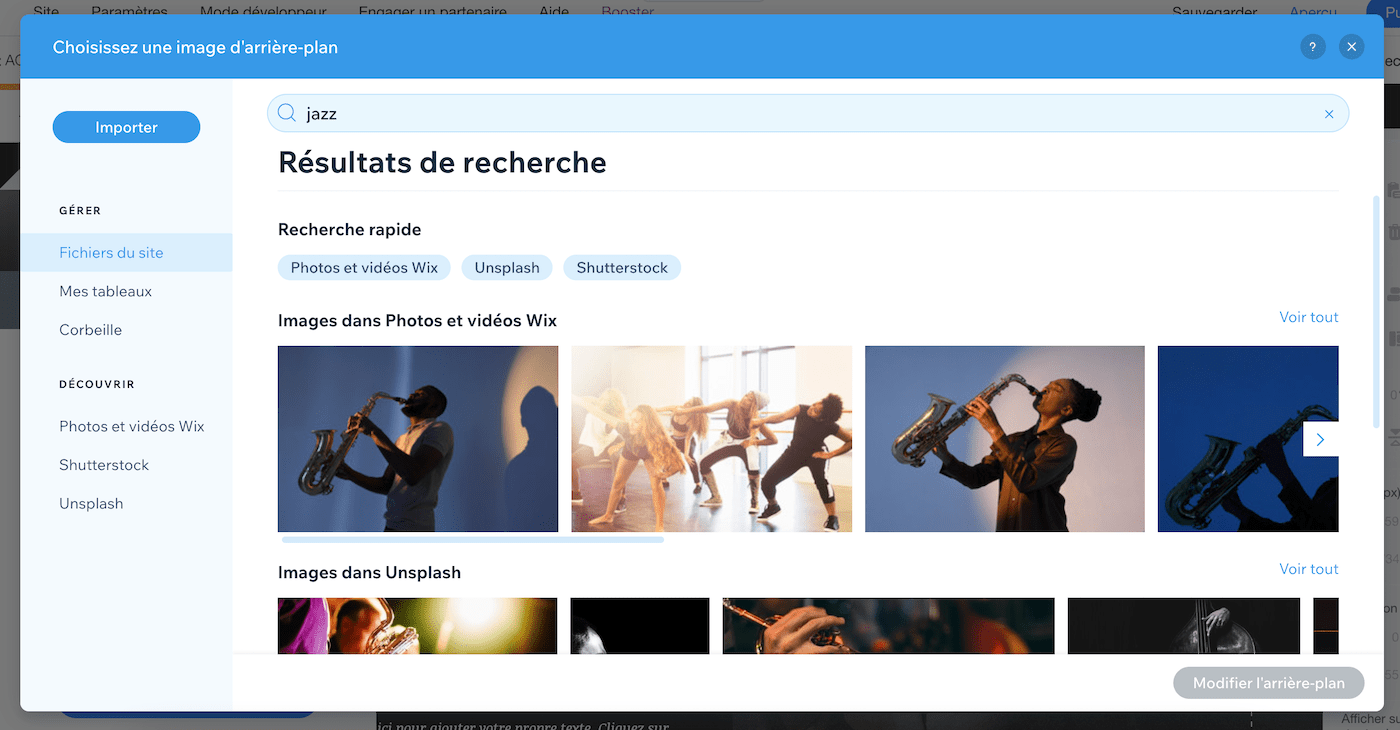The width and height of the screenshot is (1400, 730).
Task: Click Sauvegarder in the editor top bar
Action: coord(1214,12)
